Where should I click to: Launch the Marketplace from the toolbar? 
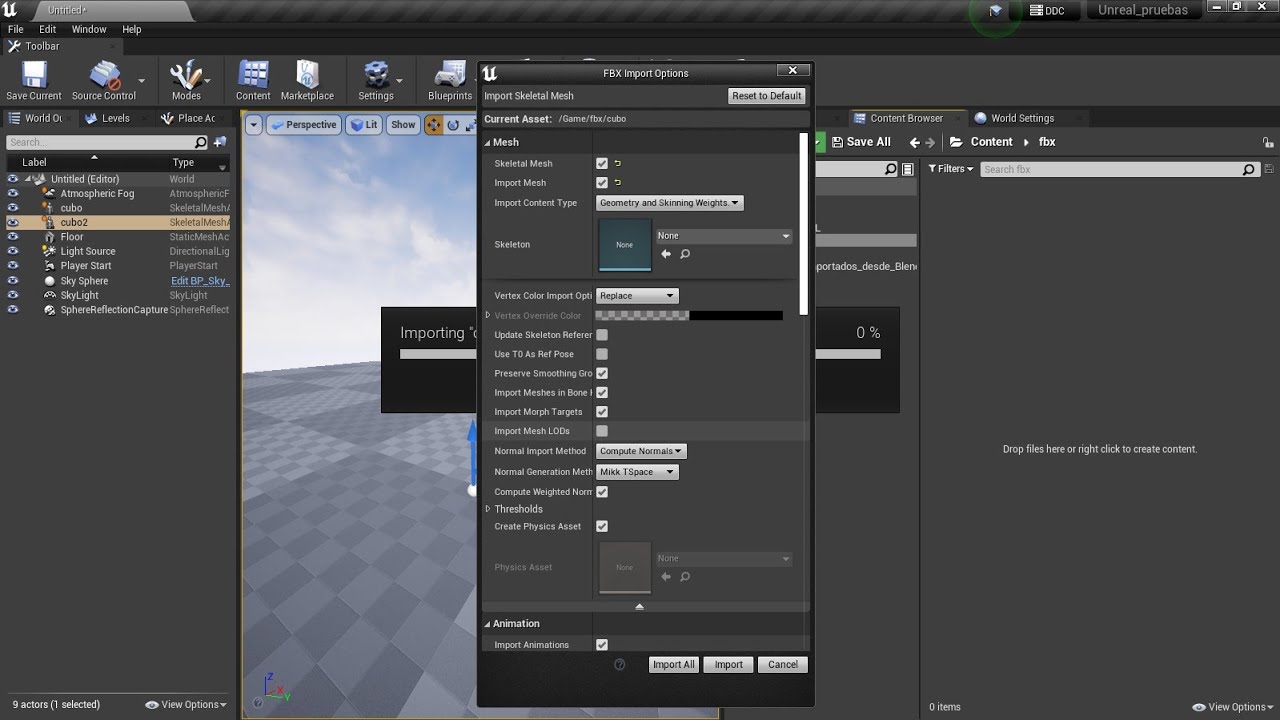tap(307, 80)
